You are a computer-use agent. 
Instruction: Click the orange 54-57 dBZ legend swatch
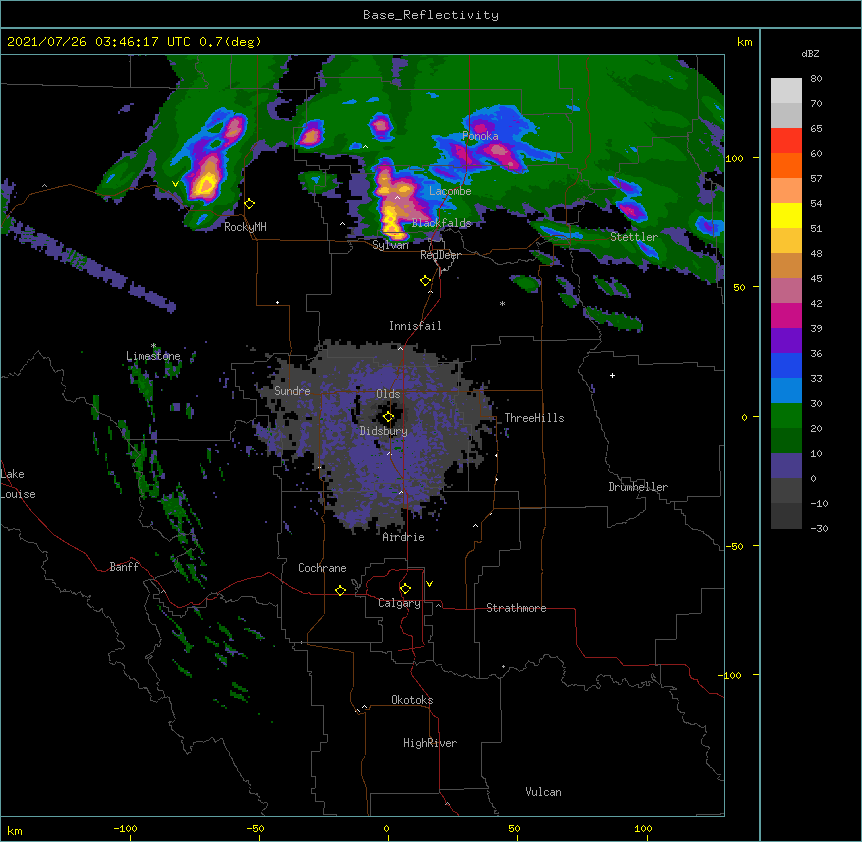click(x=786, y=190)
